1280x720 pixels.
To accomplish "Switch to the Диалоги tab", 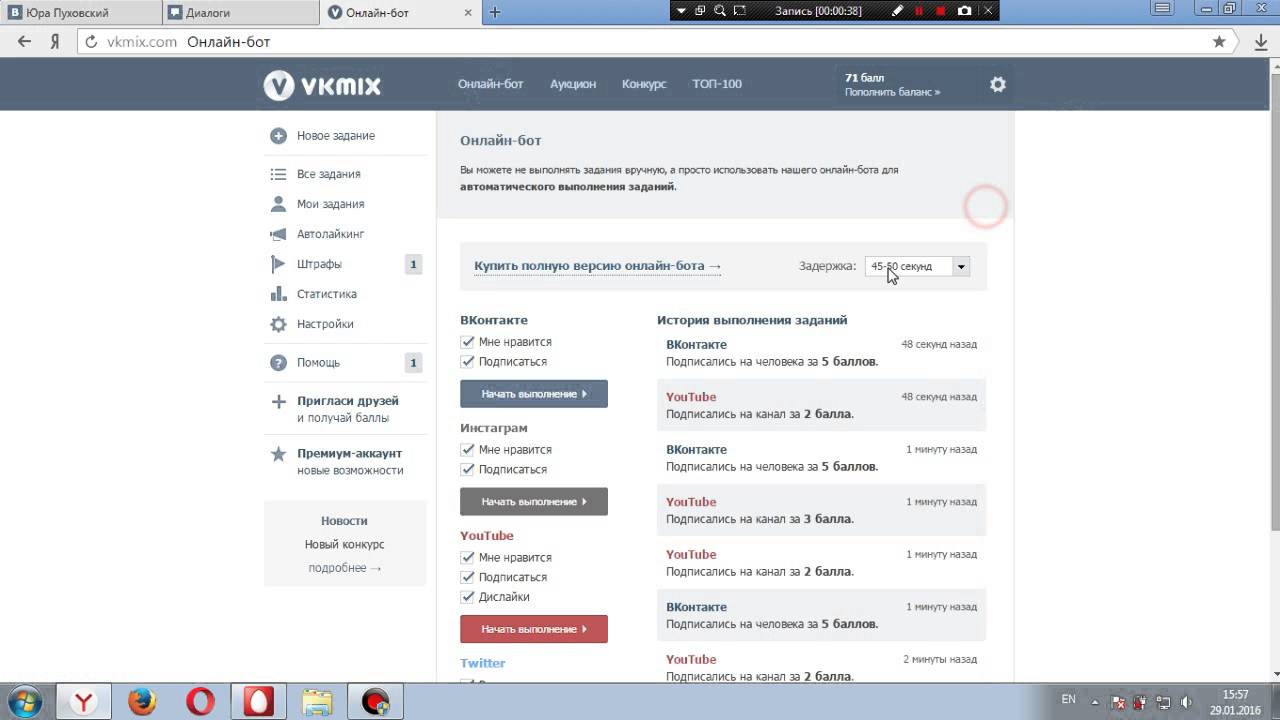I will 240,13.
